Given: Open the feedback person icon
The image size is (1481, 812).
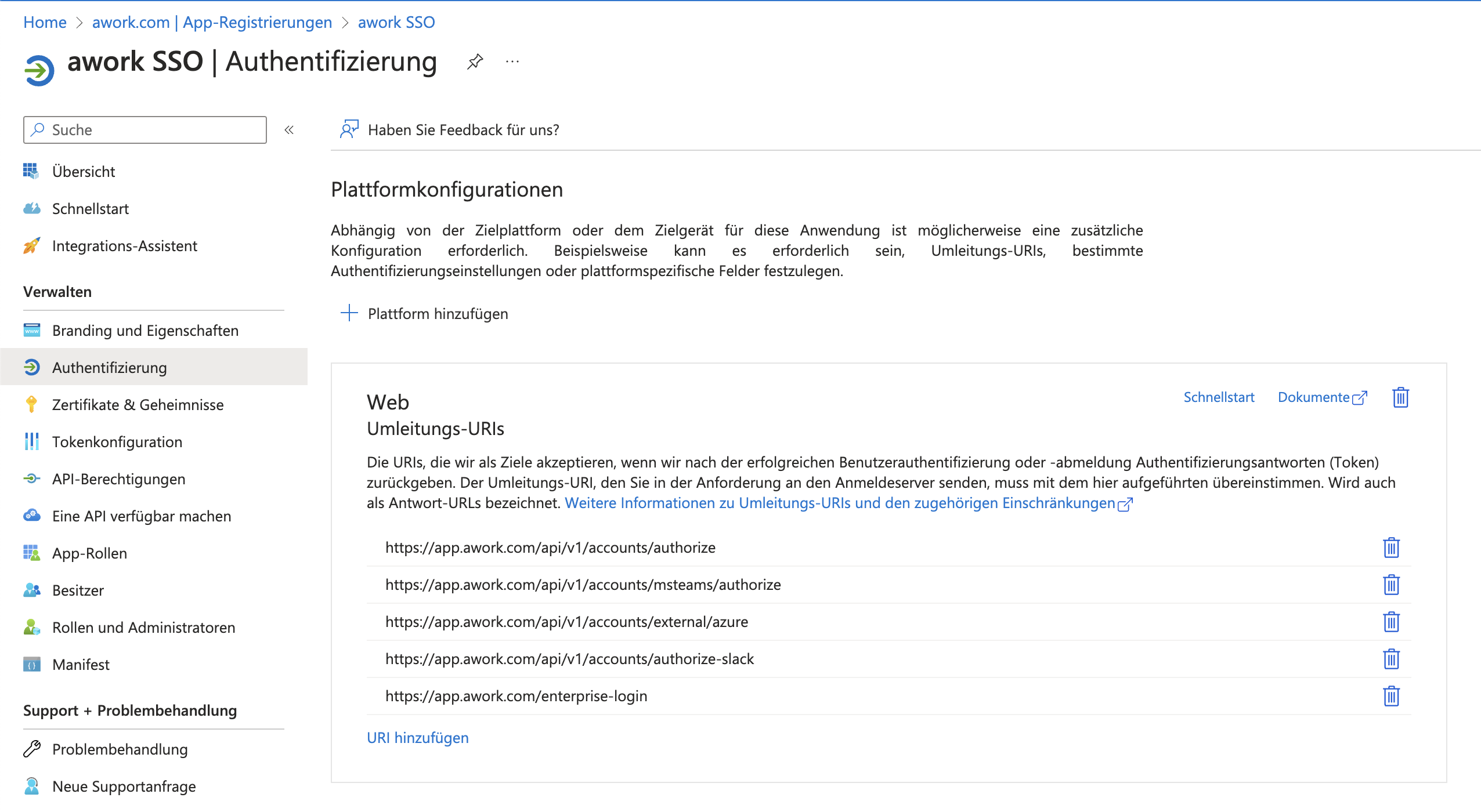Looking at the screenshot, I should 349,129.
